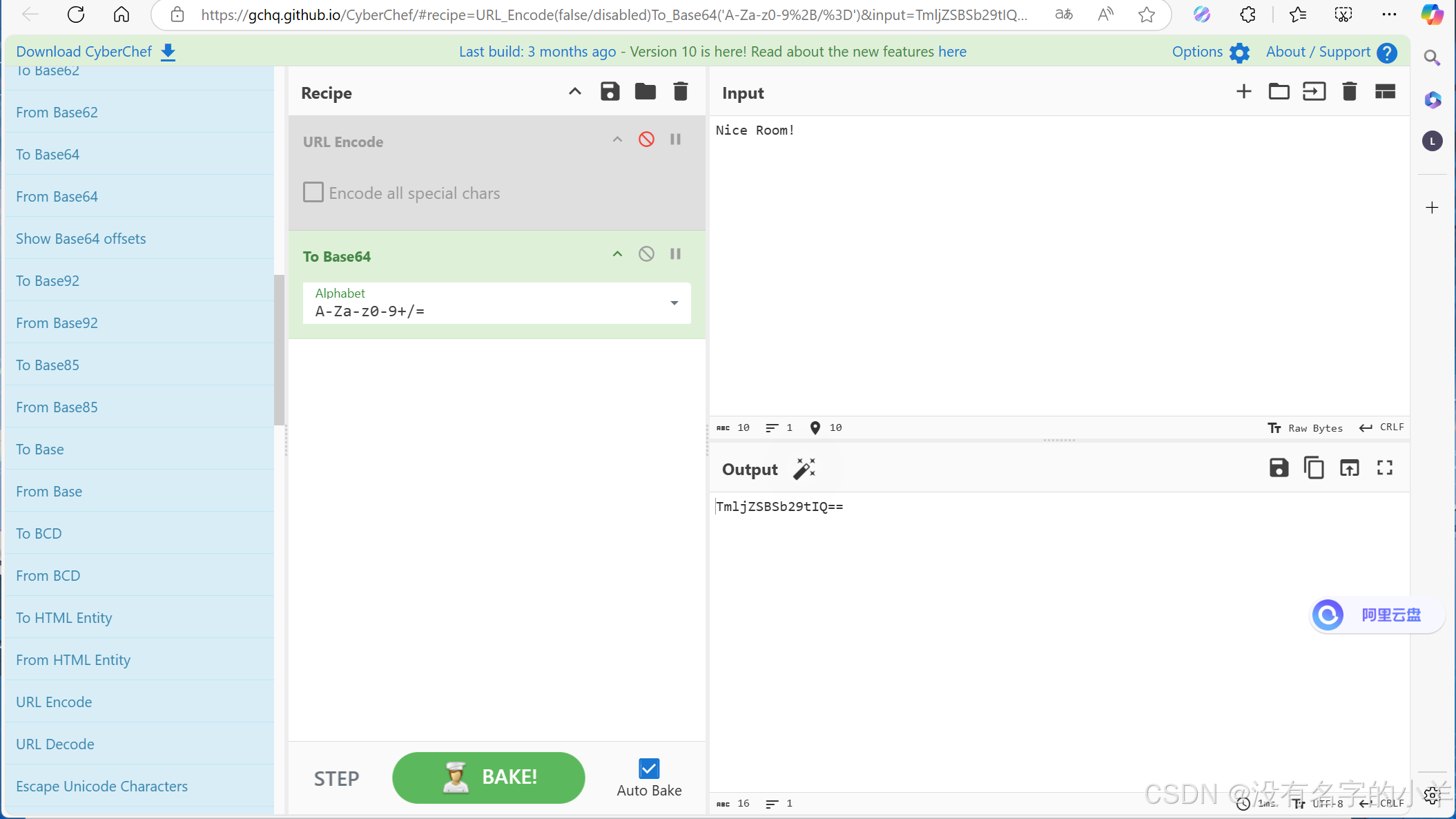Open the Base64 Alphabet dropdown

point(674,303)
